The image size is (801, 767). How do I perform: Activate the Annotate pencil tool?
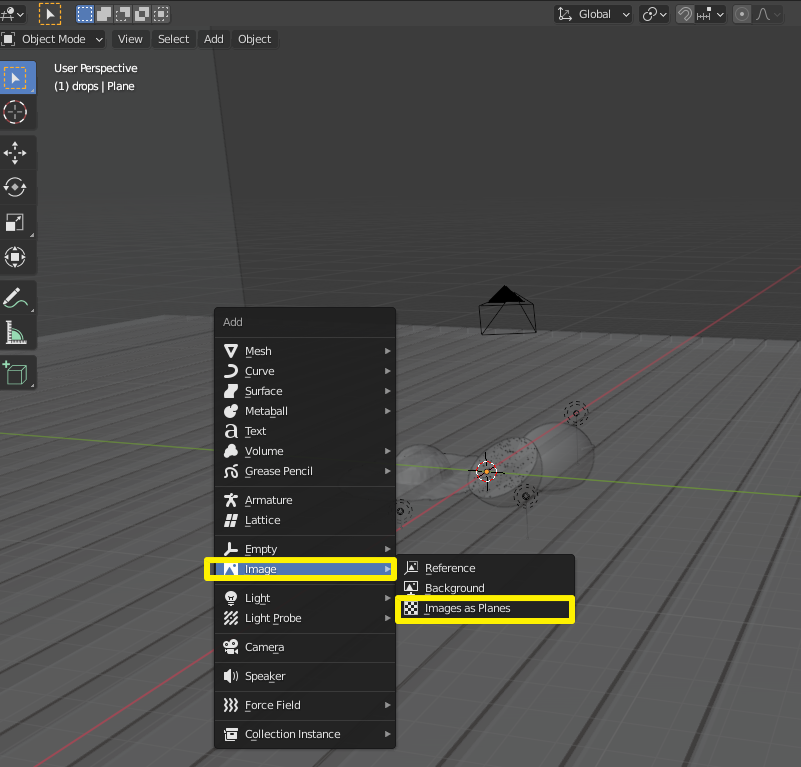(x=15, y=298)
